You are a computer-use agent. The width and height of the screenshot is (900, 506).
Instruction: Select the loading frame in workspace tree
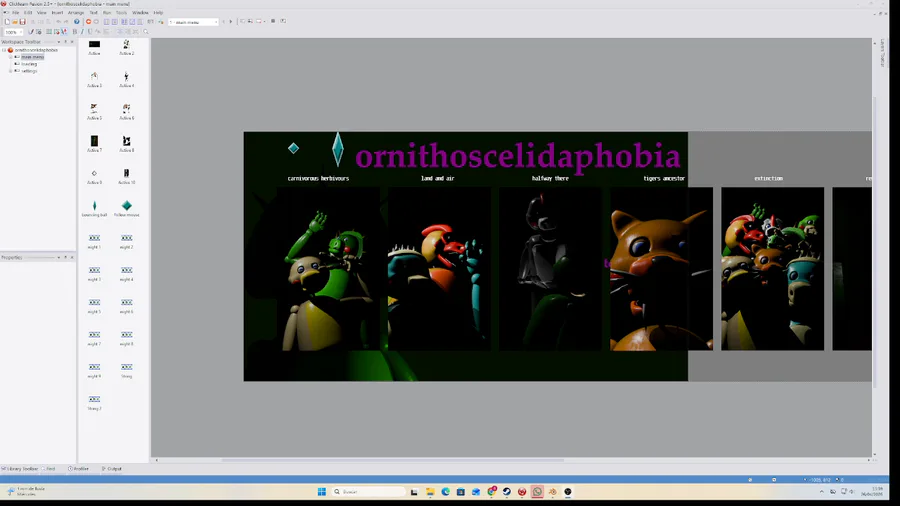click(29, 64)
